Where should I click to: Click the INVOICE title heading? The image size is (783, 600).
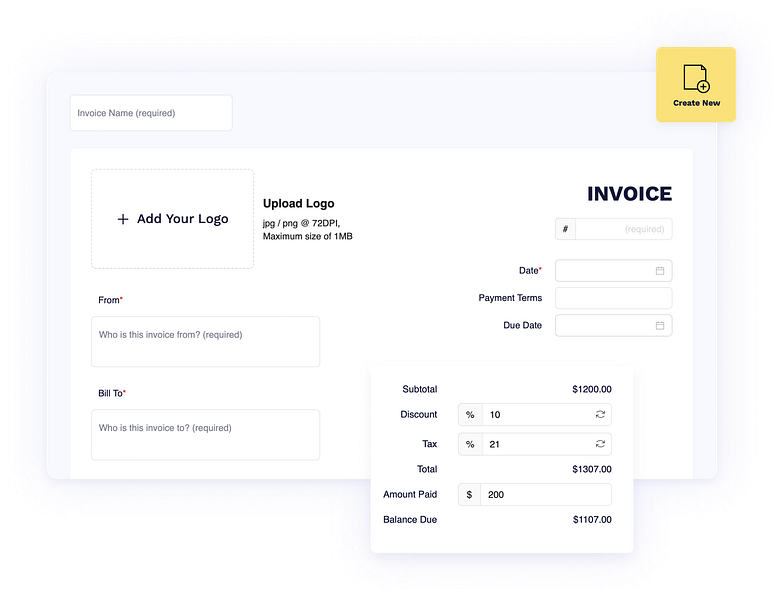(629, 194)
